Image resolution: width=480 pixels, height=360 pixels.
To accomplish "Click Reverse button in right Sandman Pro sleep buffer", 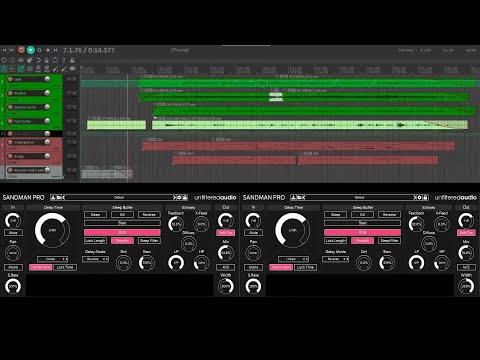I will pos(389,214).
